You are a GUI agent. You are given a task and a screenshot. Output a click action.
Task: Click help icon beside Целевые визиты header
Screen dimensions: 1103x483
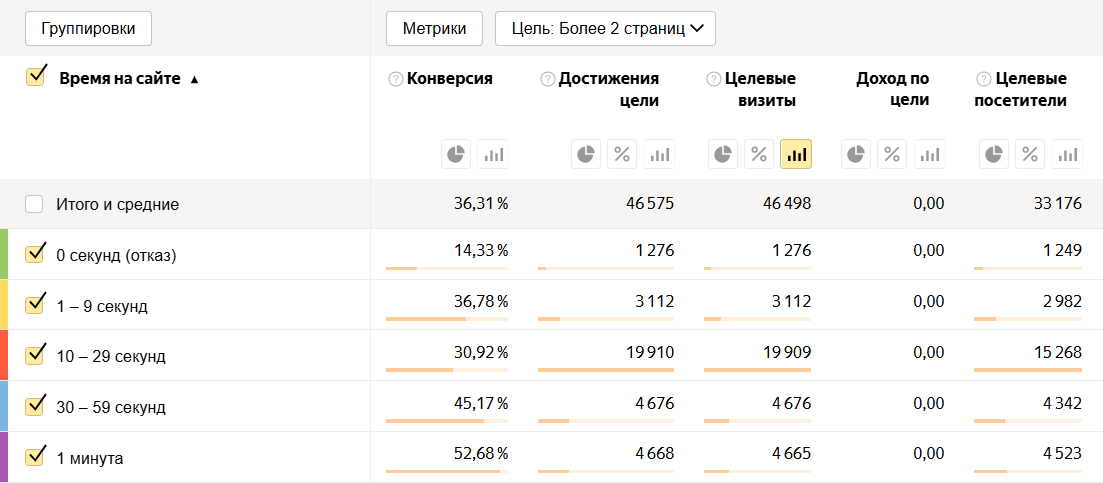pos(714,79)
